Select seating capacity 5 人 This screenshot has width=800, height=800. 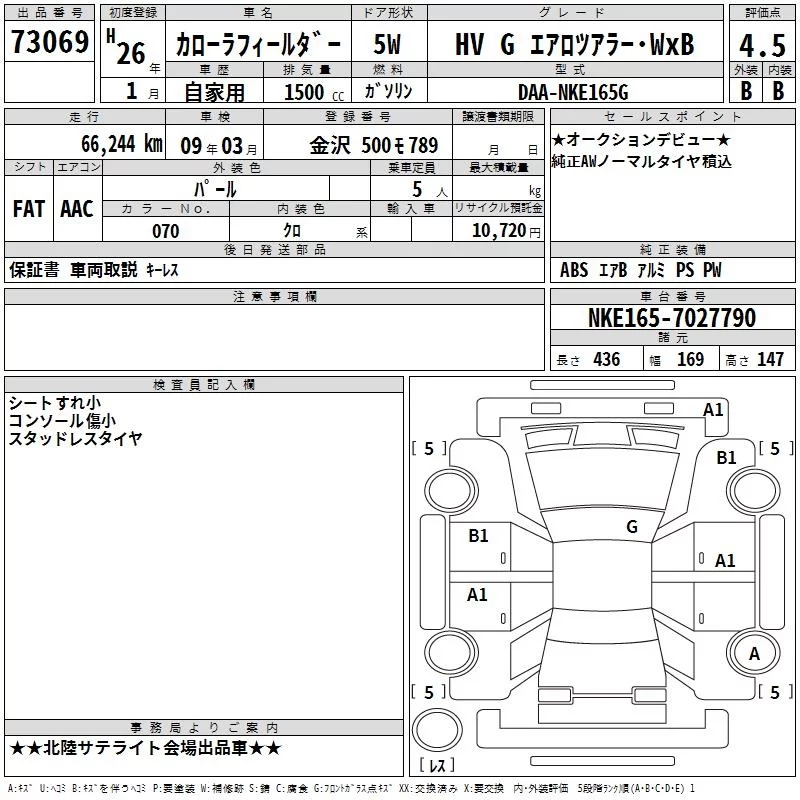(x=430, y=190)
